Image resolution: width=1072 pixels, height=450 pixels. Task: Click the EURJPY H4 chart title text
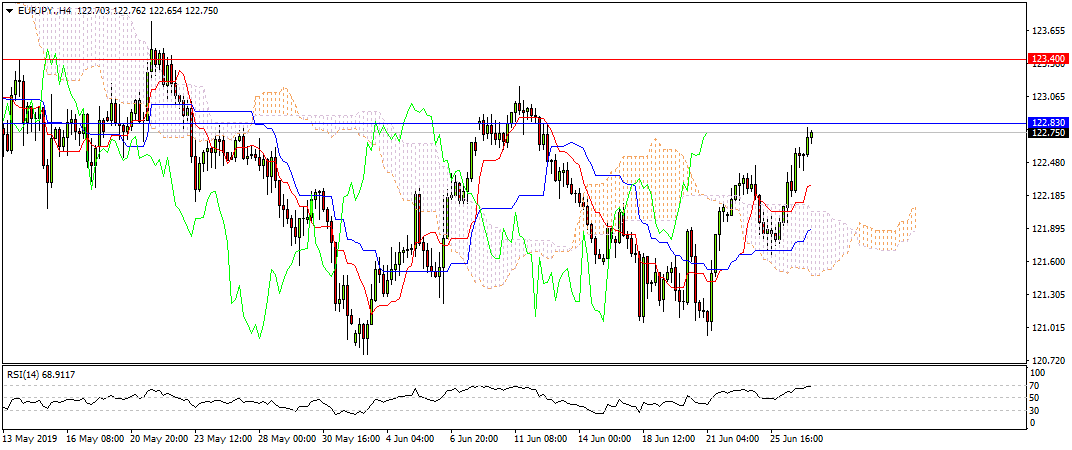tap(45, 10)
